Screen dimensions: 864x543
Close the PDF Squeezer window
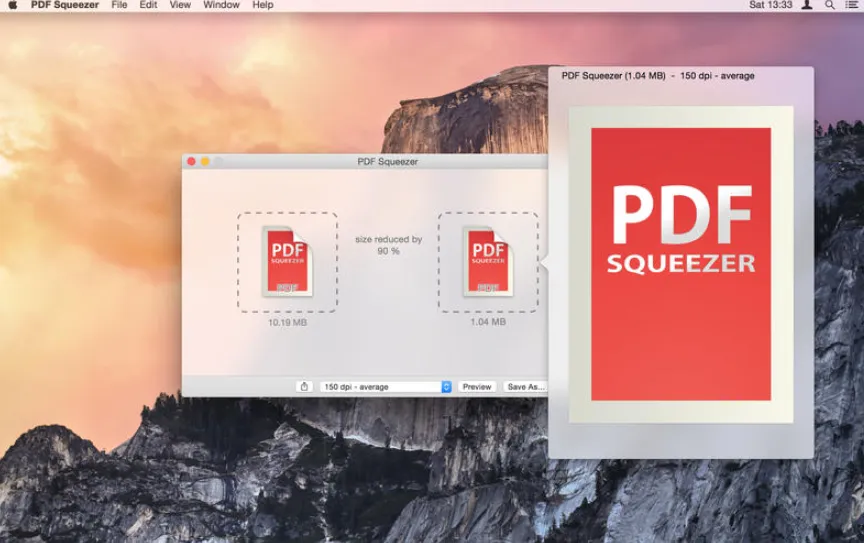tap(191, 162)
